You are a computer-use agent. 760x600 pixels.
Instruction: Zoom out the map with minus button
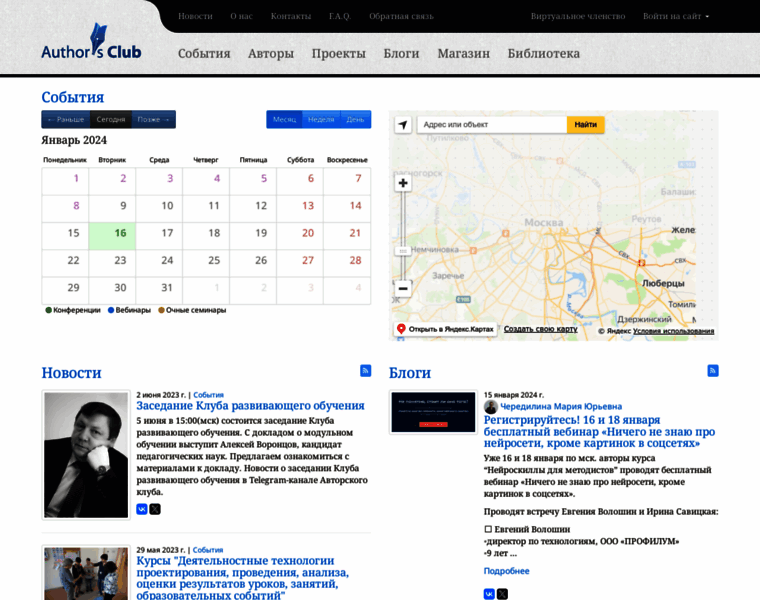coord(403,288)
